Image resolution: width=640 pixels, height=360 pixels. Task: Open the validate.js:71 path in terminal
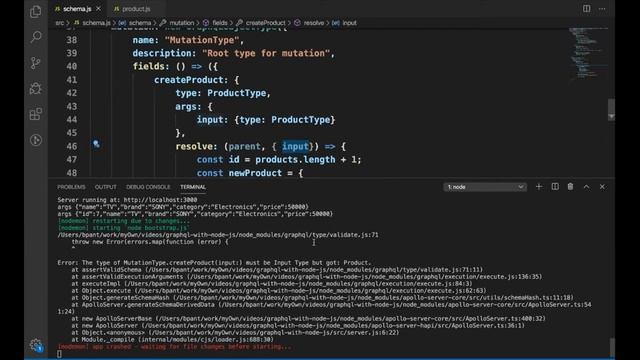(x=218, y=235)
